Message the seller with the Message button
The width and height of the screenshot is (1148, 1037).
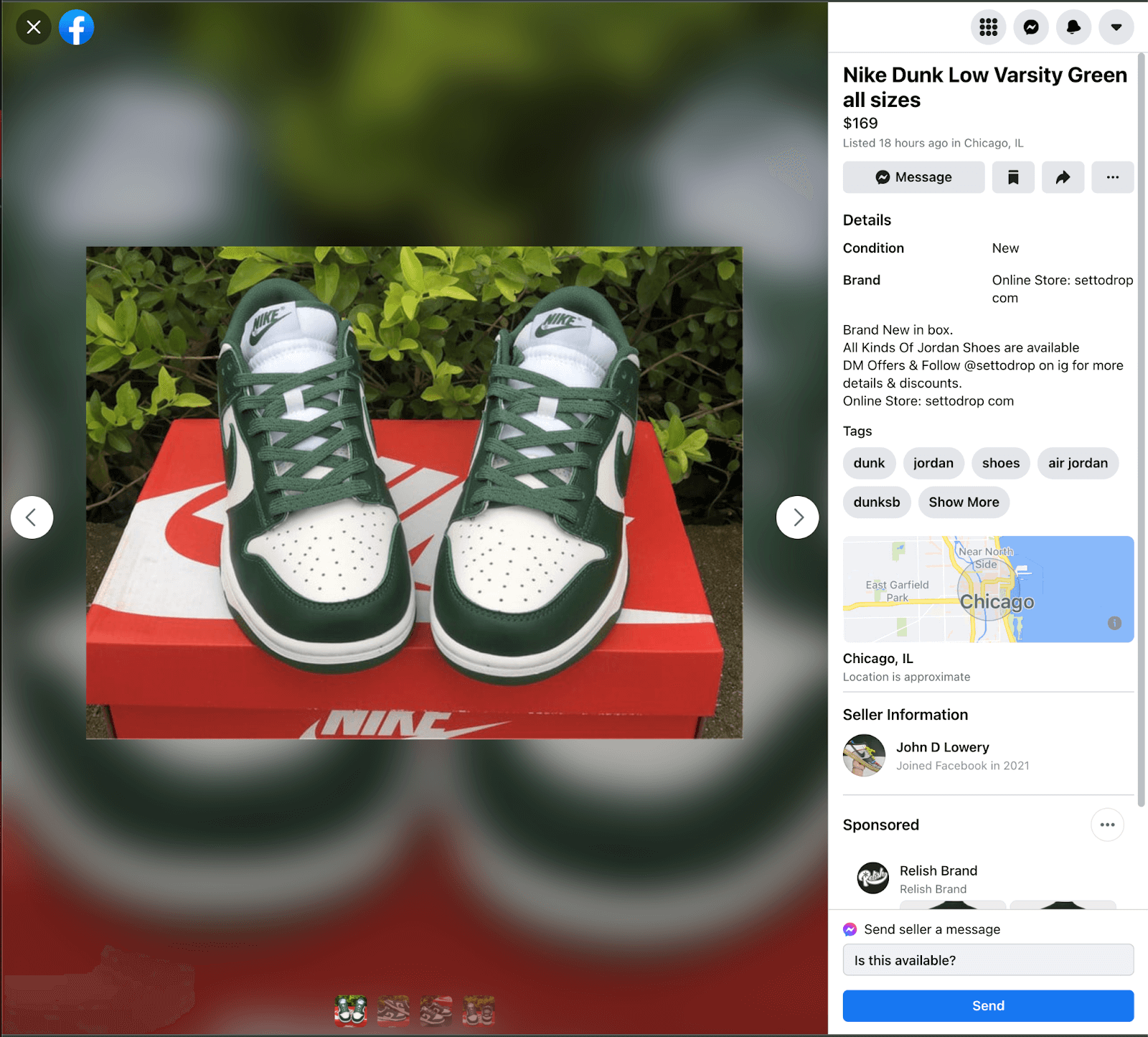[x=913, y=177]
